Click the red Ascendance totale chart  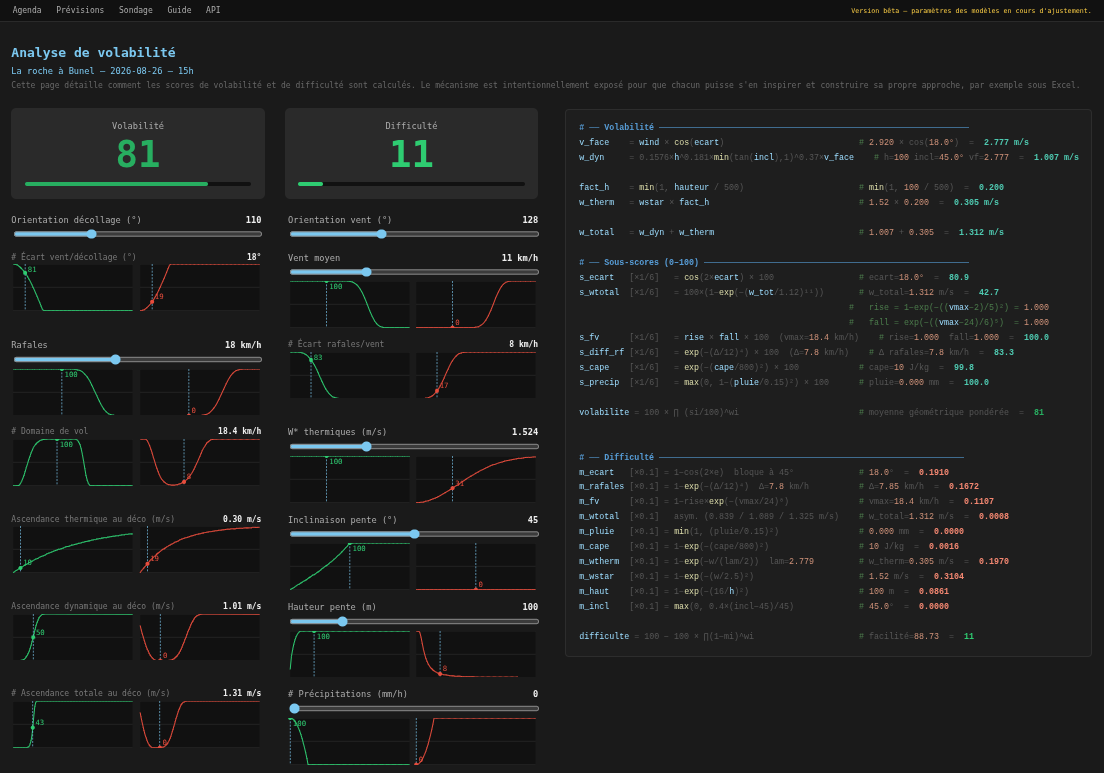(x=200, y=724)
